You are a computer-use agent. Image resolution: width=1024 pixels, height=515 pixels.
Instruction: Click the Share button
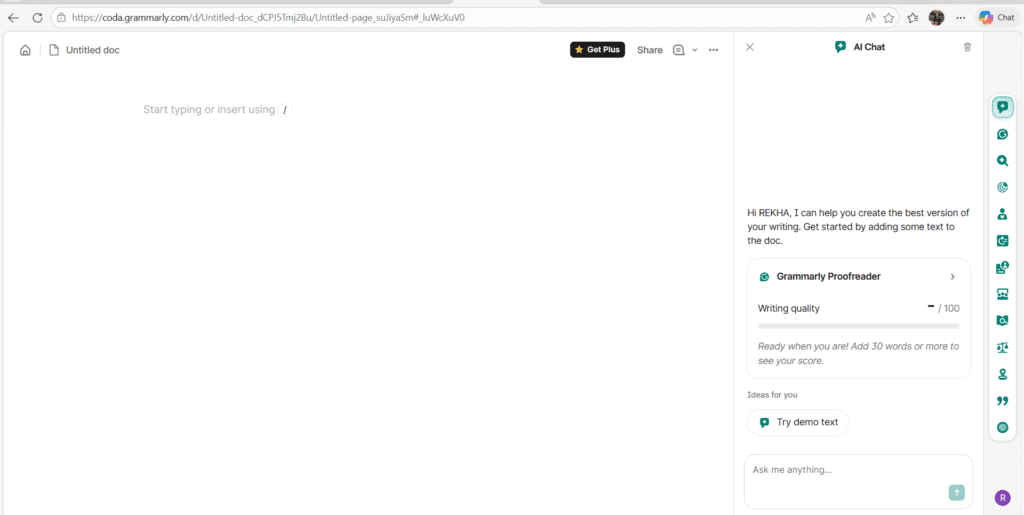coord(649,50)
